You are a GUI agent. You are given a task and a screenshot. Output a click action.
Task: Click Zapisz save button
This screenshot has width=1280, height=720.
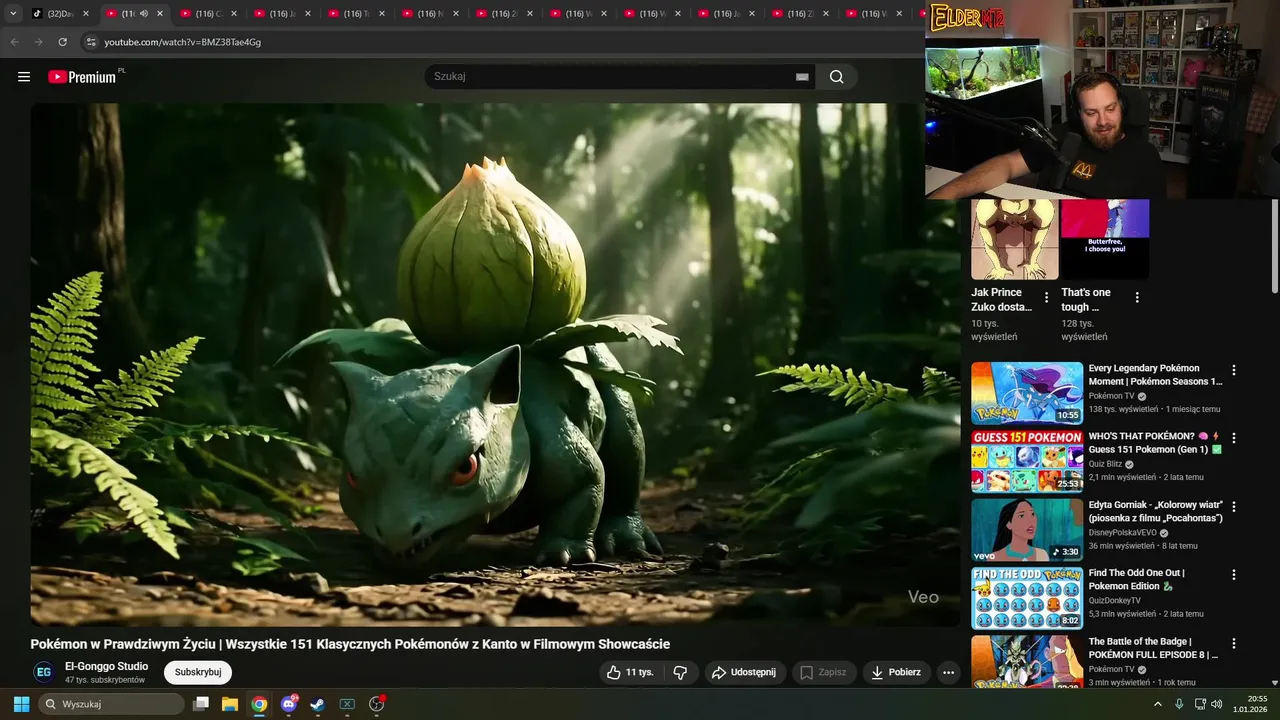(x=823, y=673)
